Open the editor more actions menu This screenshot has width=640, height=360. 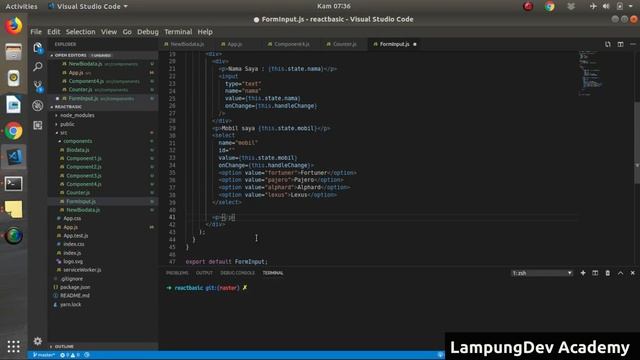coord(633,44)
